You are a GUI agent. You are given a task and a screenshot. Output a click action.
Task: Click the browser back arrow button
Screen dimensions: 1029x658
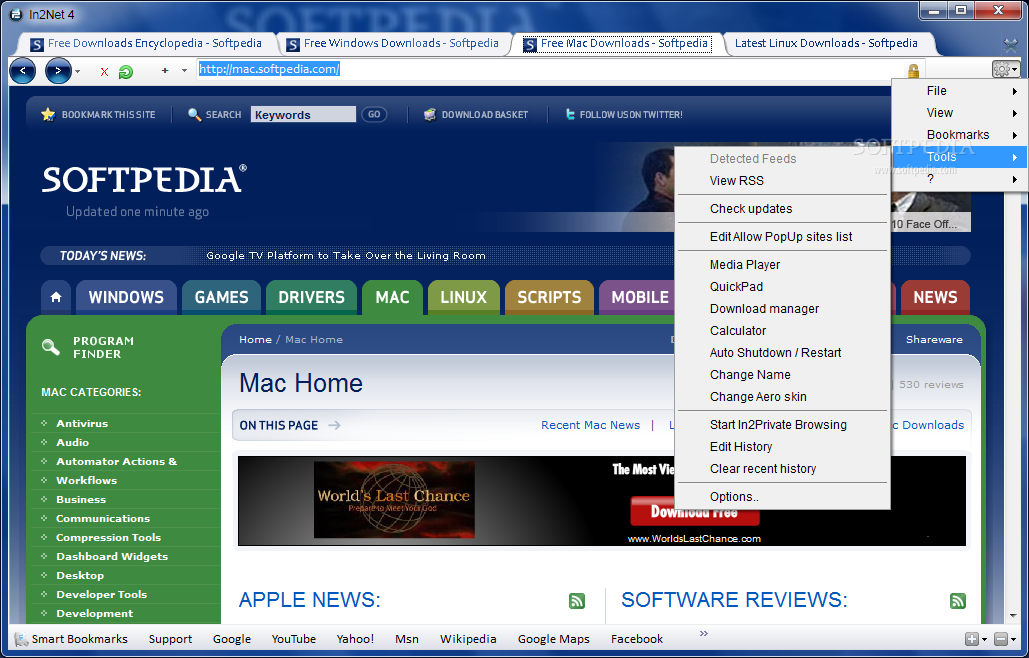(x=22, y=71)
